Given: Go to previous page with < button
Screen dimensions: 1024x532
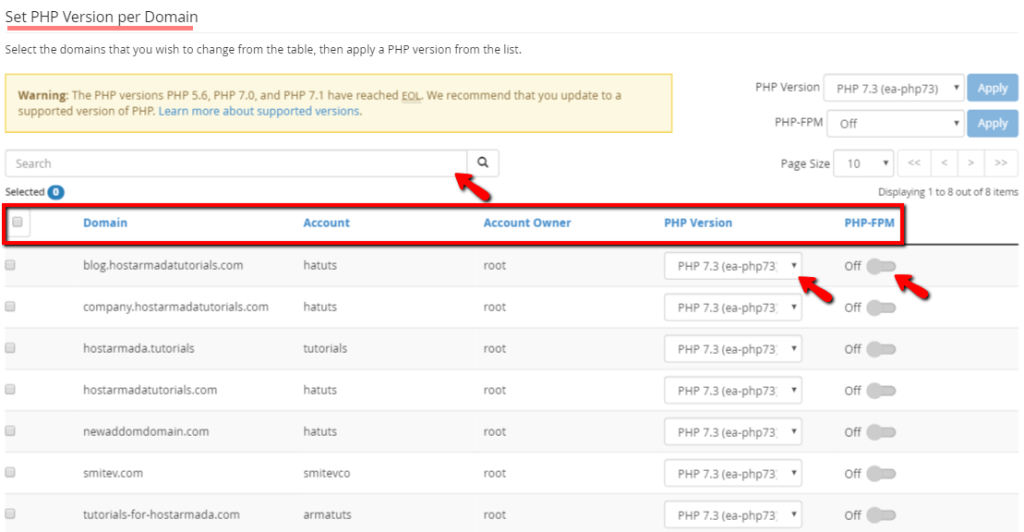Looking at the screenshot, I should pyautogui.click(x=944, y=163).
